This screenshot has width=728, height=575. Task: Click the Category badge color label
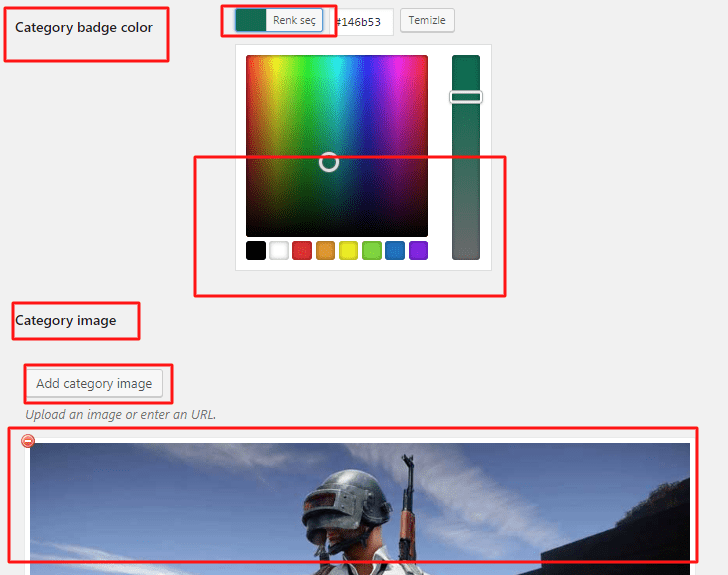point(84,28)
